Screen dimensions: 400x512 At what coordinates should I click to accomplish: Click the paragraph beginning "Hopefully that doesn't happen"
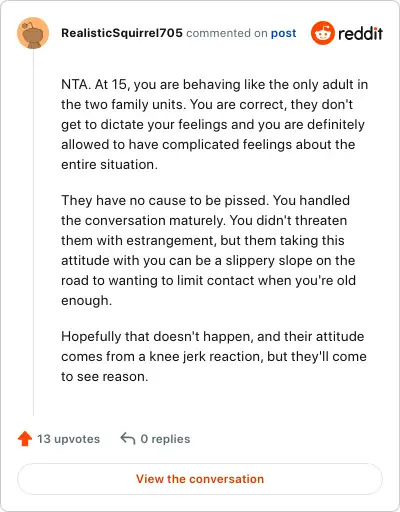pyautogui.click(x=214, y=356)
